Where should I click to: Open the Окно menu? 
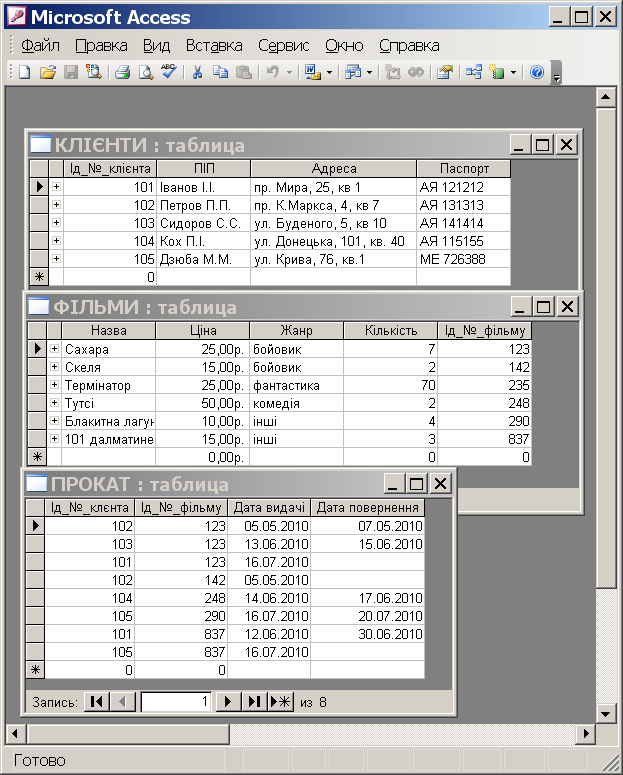[x=344, y=45]
